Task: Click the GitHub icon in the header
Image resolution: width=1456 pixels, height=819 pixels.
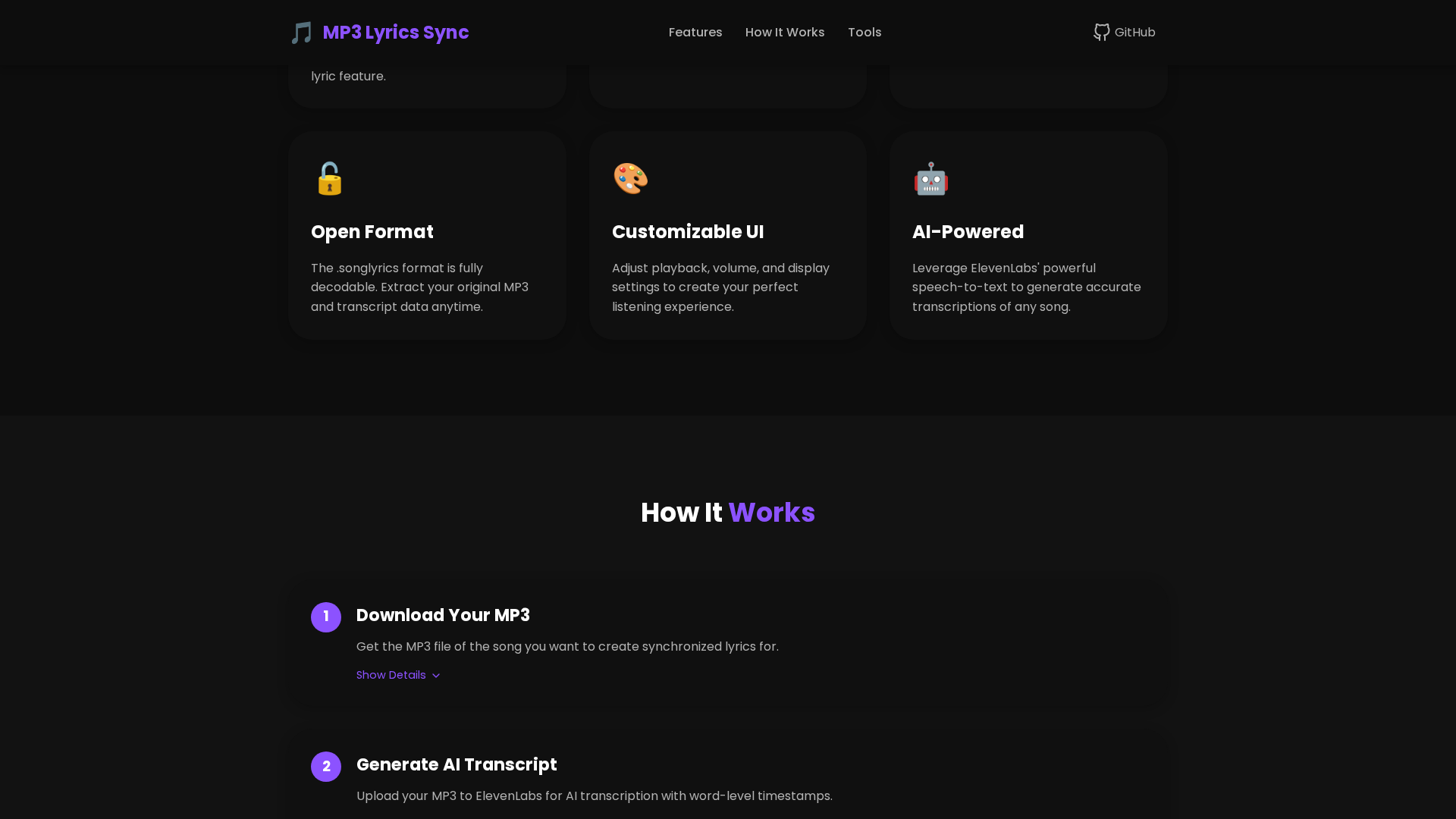Action: [1101, 32]
